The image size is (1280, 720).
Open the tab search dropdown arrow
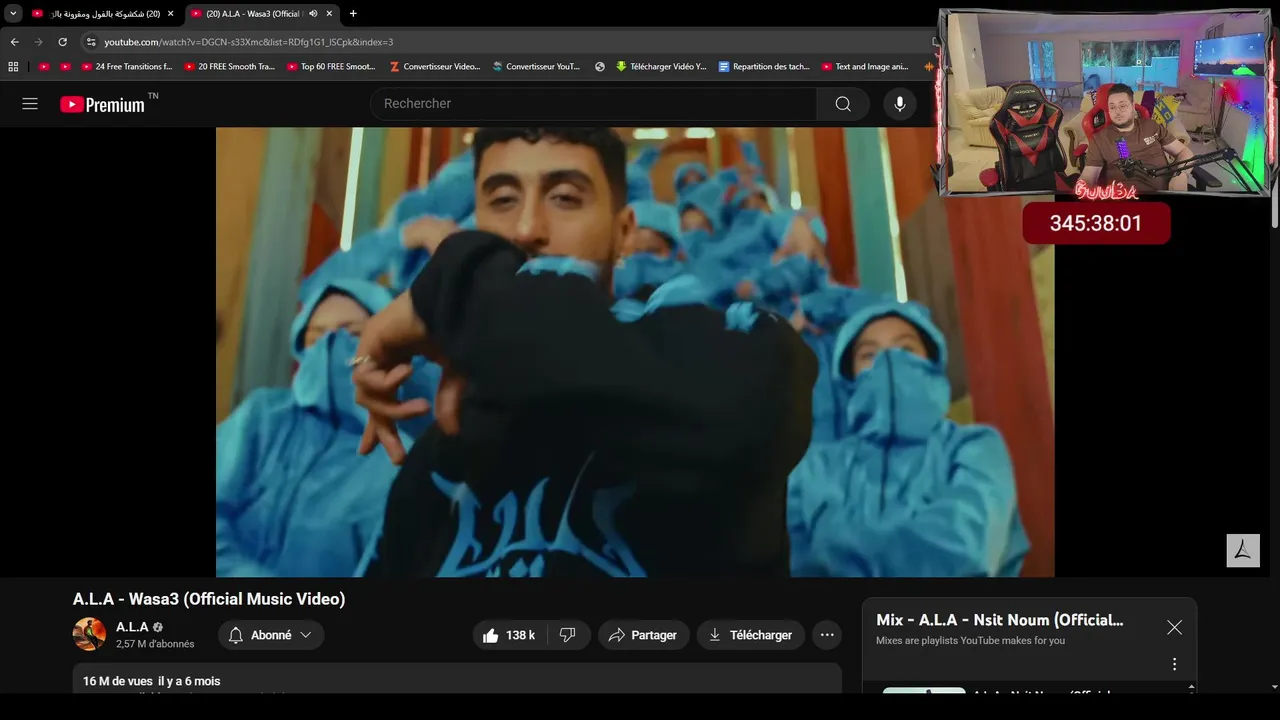tap(13, 13)
